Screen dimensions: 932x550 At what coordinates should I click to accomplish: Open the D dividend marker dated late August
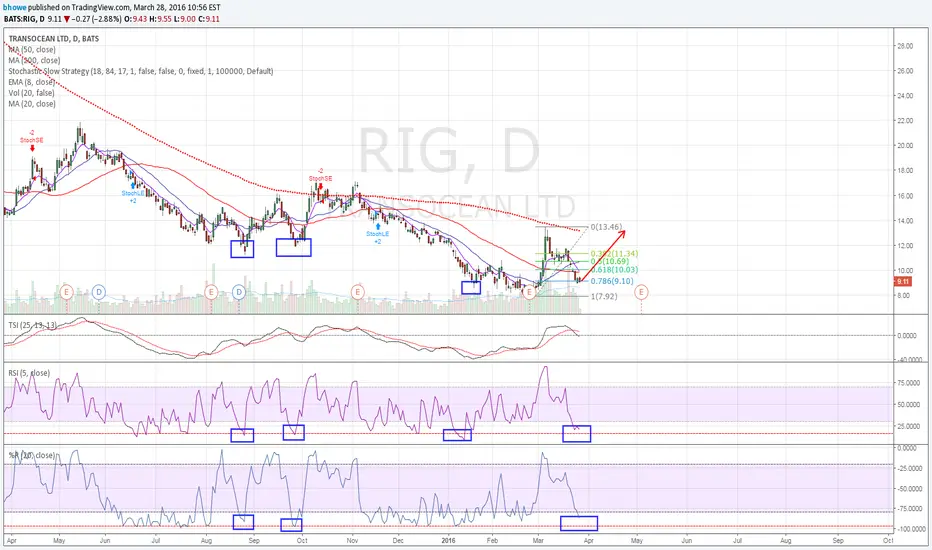pyautogui.click(x=238, y=292)
